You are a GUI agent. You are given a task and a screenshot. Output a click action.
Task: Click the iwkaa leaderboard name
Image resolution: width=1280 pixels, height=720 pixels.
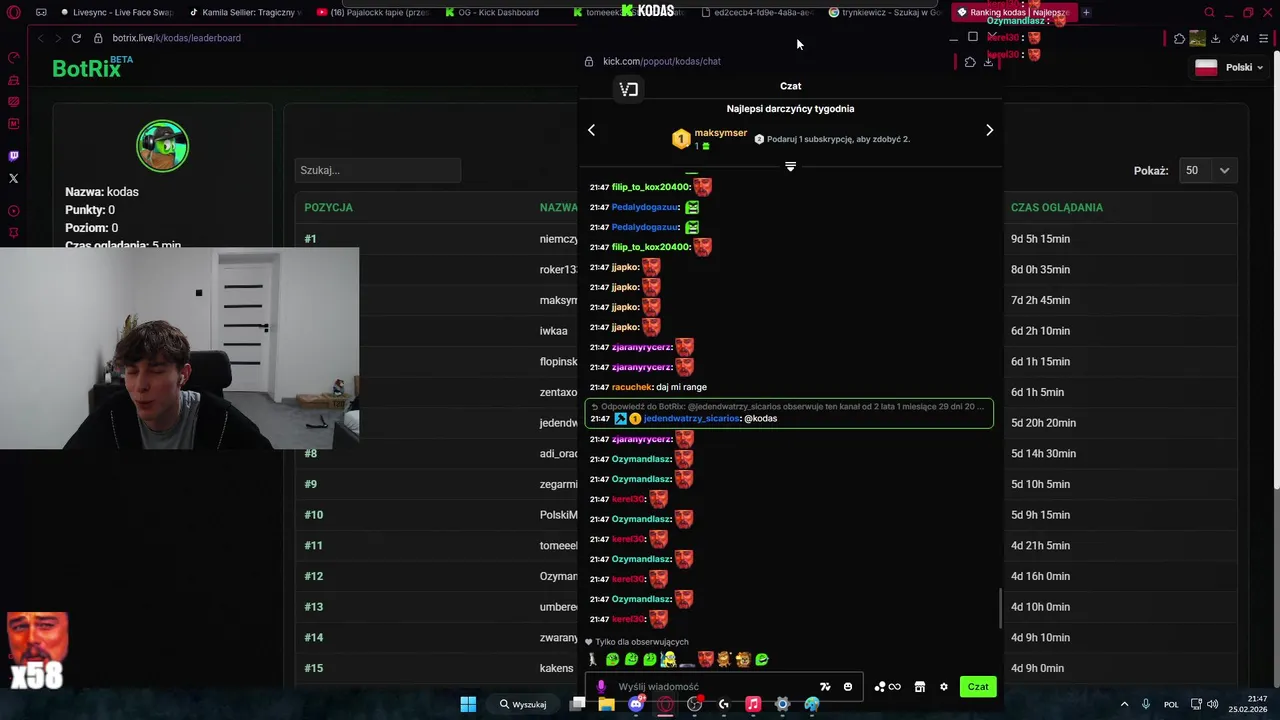pos(553,331)
